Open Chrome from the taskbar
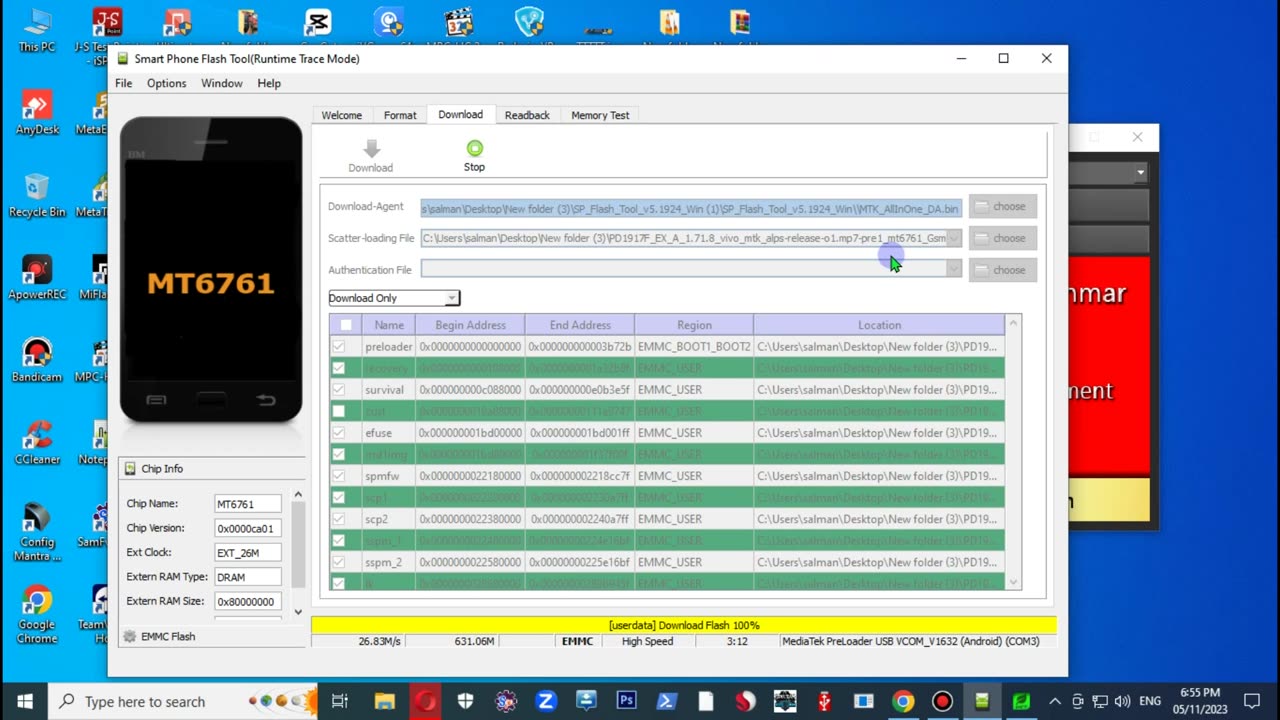The width and height of the screenshot is (1280, 720). [x=903, y=701]
